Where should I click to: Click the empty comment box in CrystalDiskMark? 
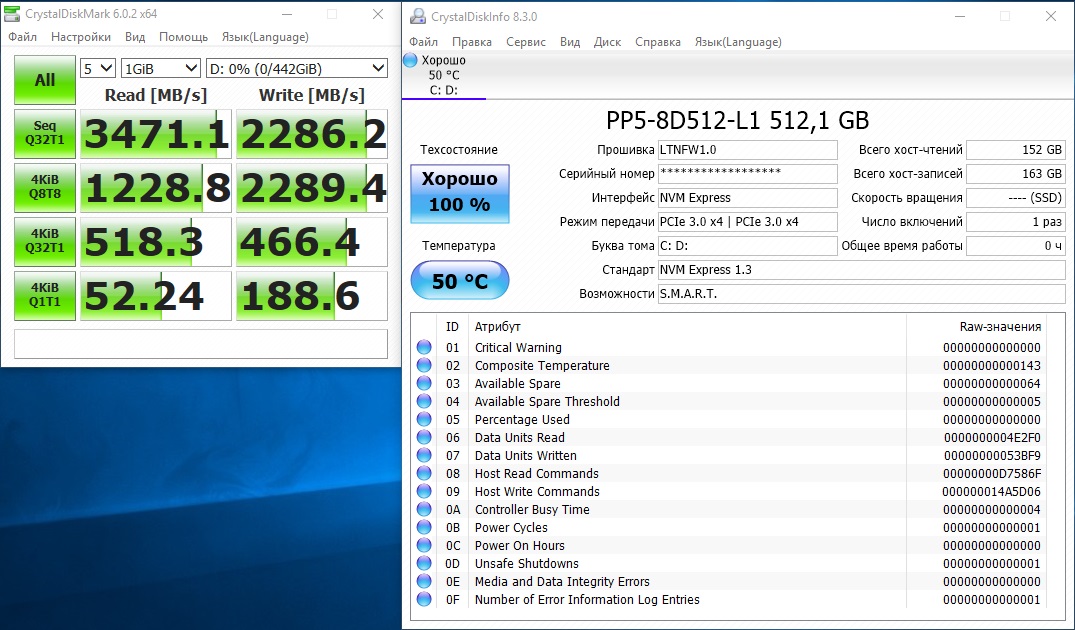(x=201, y=343)
